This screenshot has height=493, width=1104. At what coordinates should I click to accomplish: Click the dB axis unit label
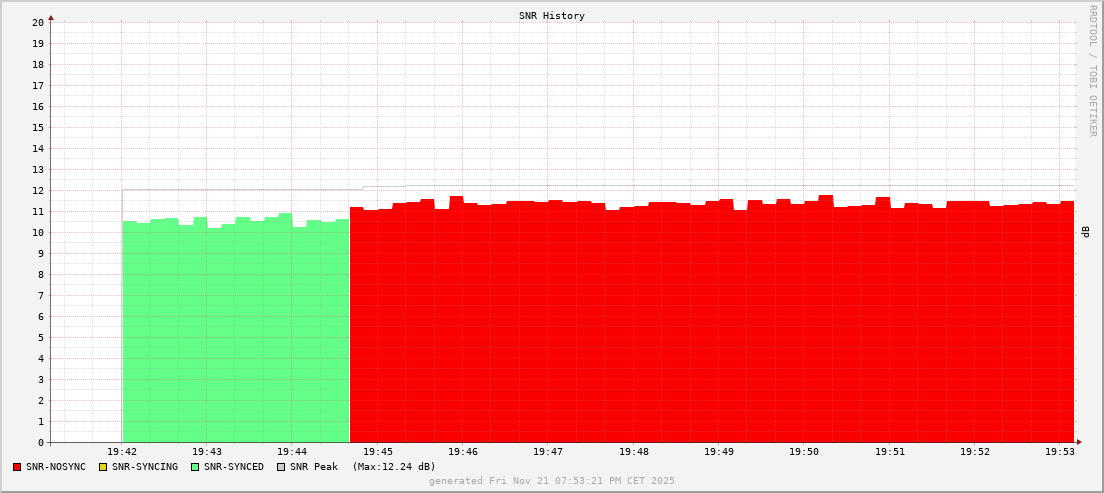[x=1086, y=232]
